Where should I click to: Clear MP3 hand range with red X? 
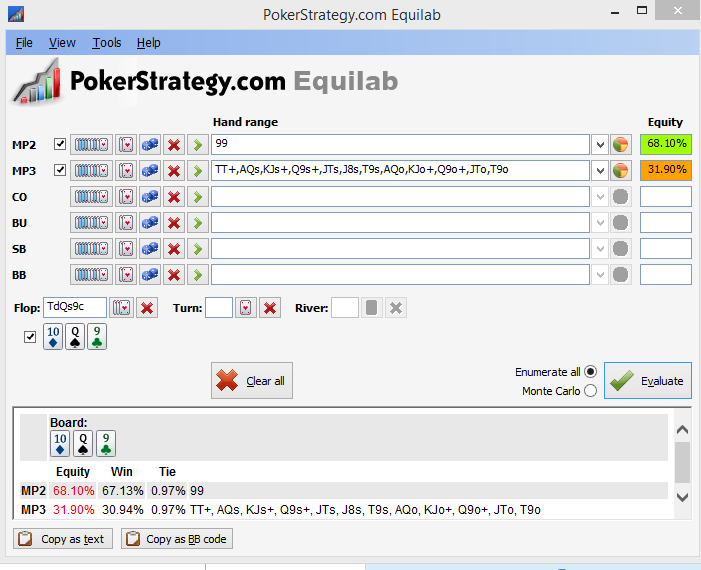pos(174,170)
